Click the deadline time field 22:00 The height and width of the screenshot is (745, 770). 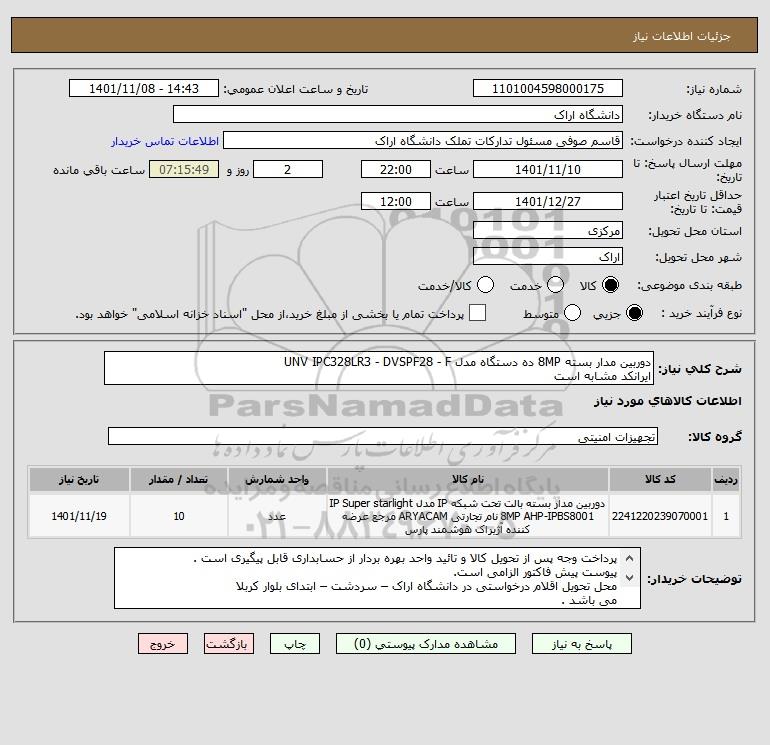point(396,169)
